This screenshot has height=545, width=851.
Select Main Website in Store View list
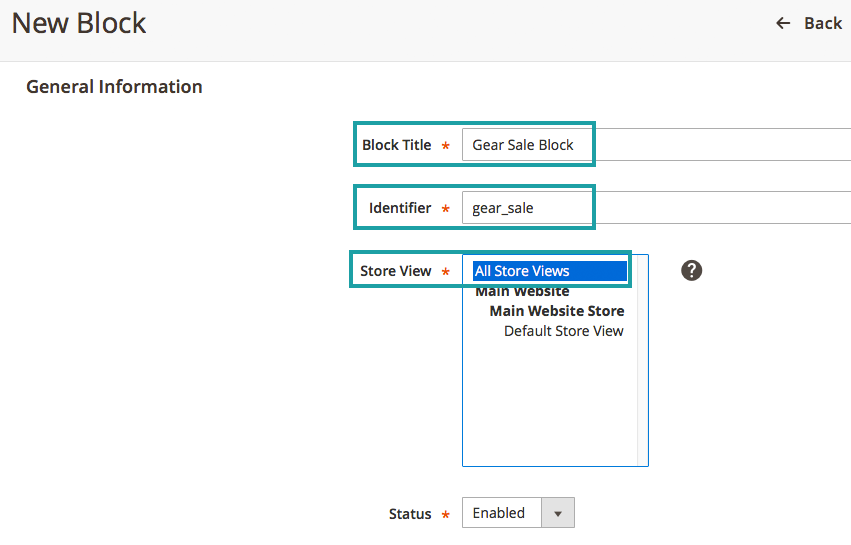[x=522, y=291]
